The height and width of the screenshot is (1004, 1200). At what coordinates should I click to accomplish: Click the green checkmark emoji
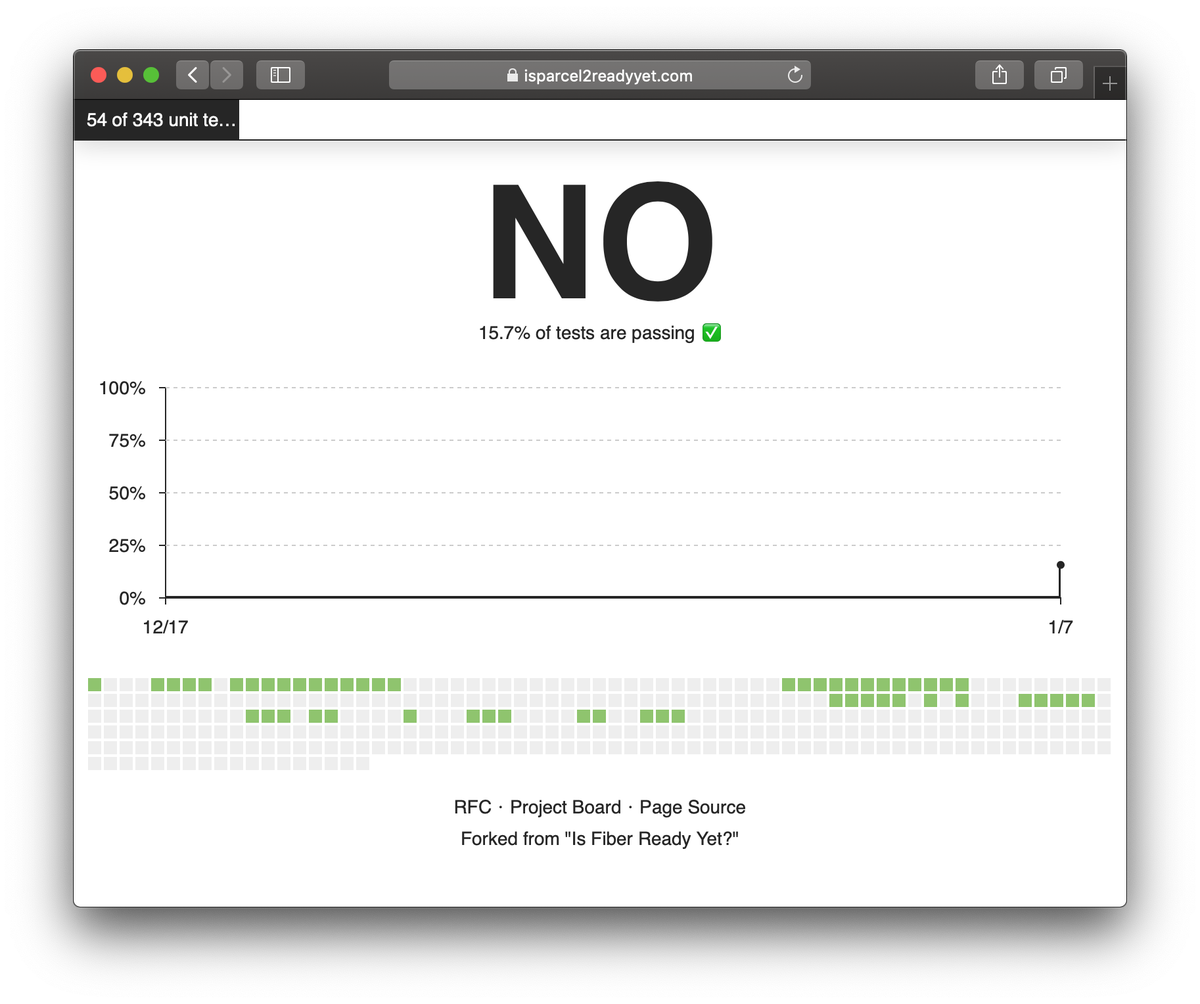coord(711,333)
